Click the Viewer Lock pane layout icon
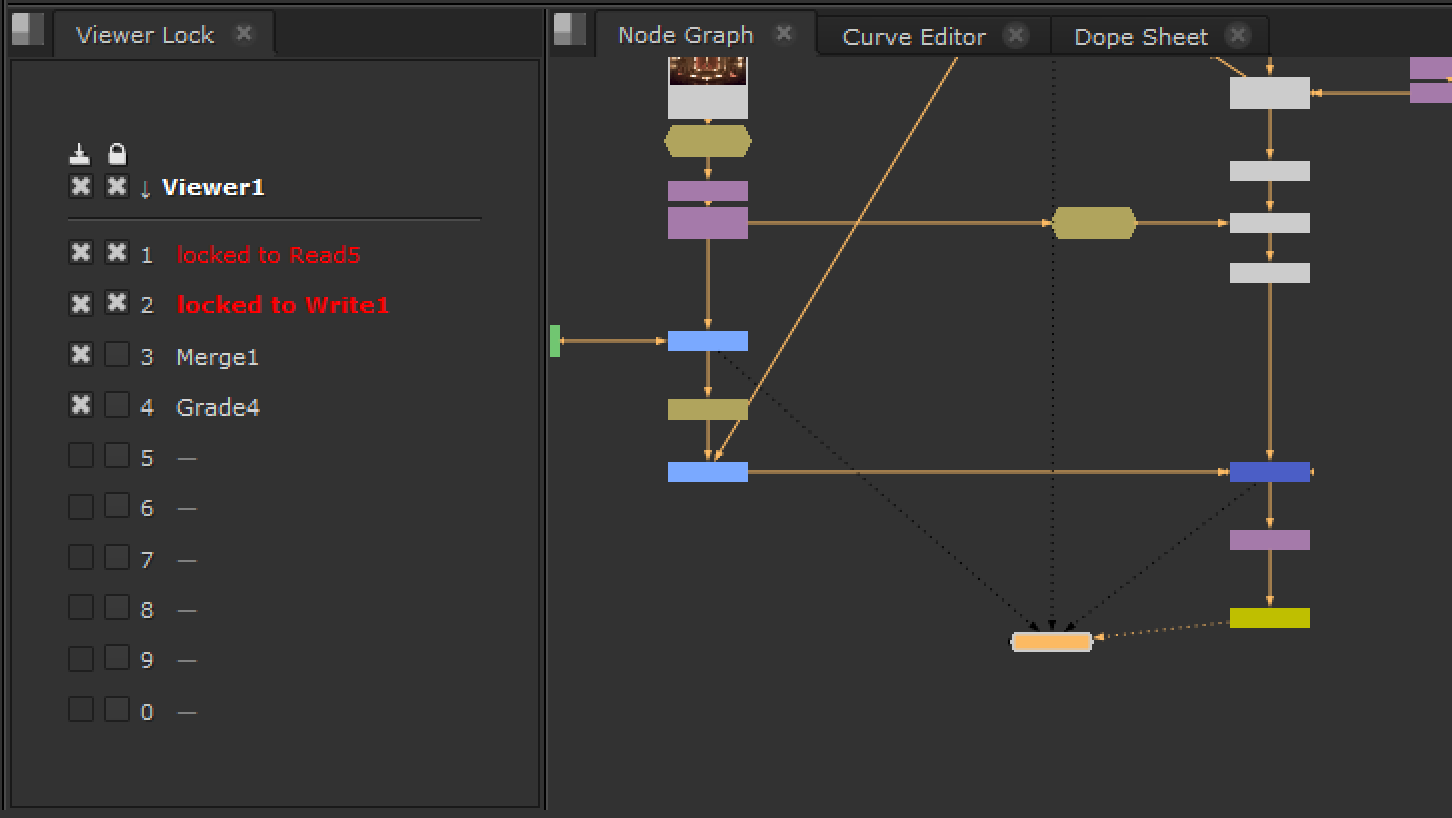The image size is (1452, 818). pyautogui.click(x=28, y=30)
